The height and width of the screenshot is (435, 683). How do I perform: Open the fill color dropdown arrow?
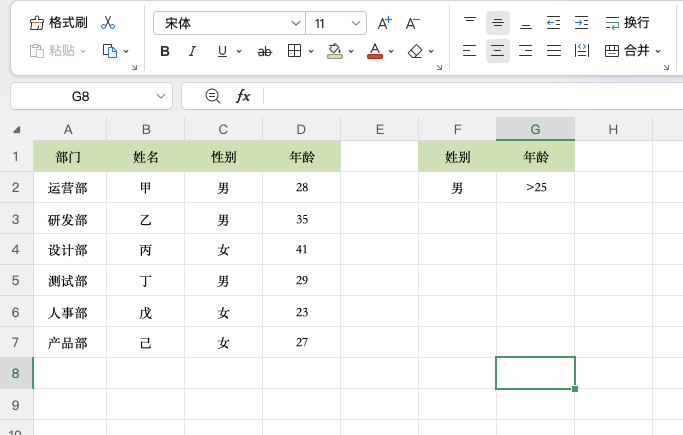point(351,51)
